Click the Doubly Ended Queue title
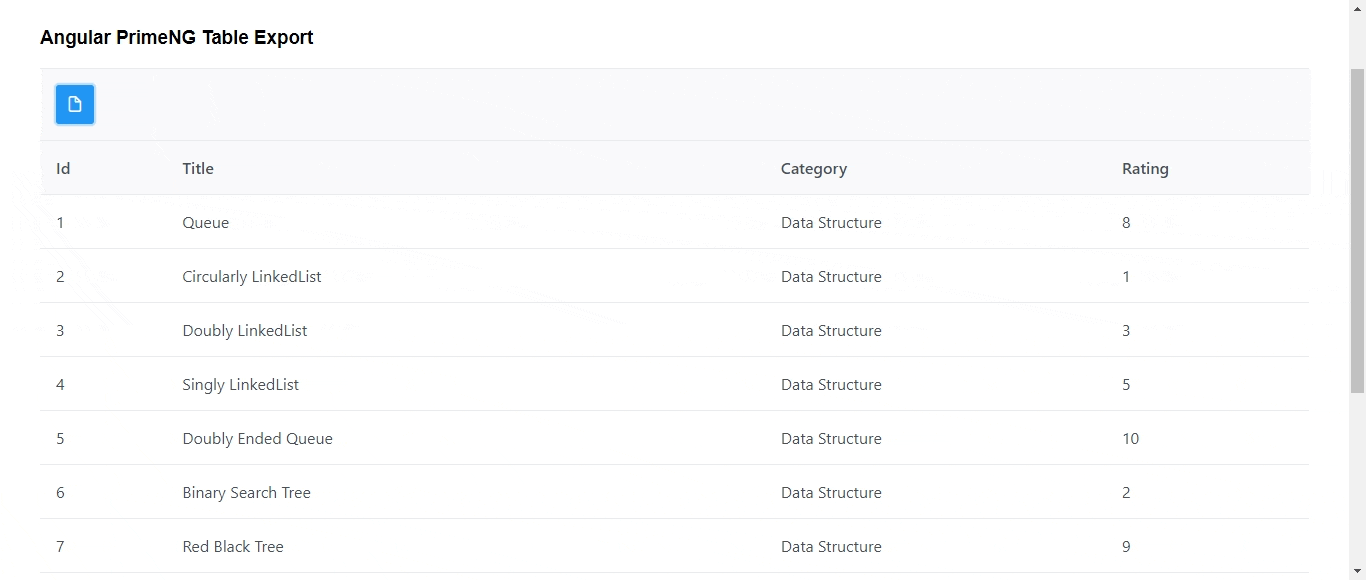The width and height of the screenshot is (1366, 580). click(x=258, y=439)
